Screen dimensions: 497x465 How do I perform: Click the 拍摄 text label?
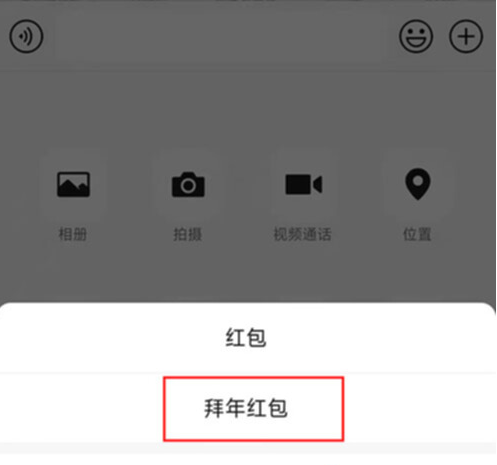tap(188, 234)
